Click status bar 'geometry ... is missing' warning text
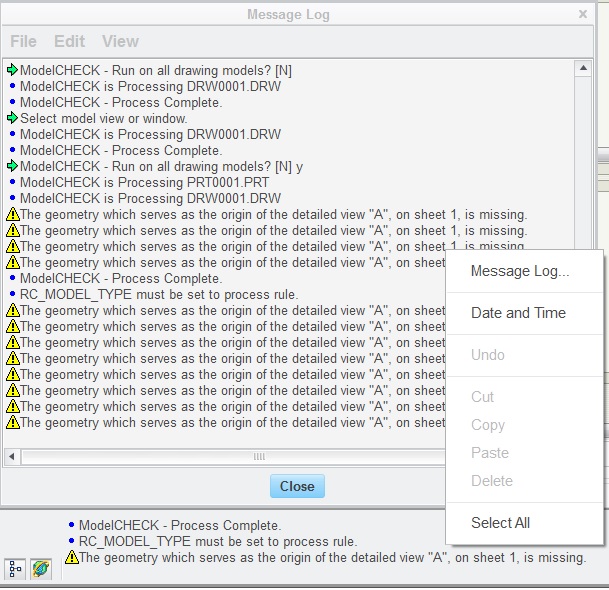 [332, 558]
